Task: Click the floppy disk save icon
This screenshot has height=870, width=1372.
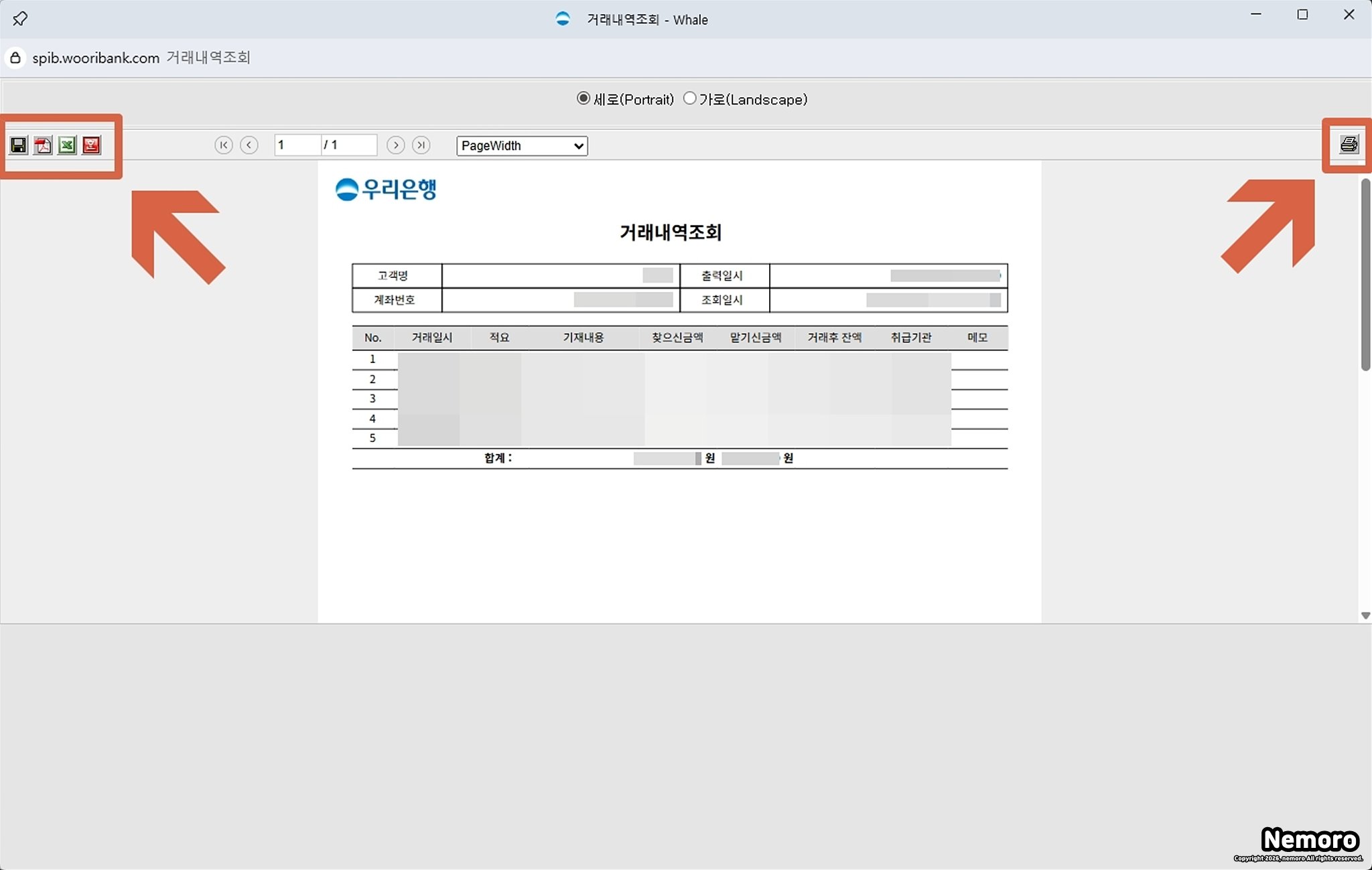Action: (19, 145)
